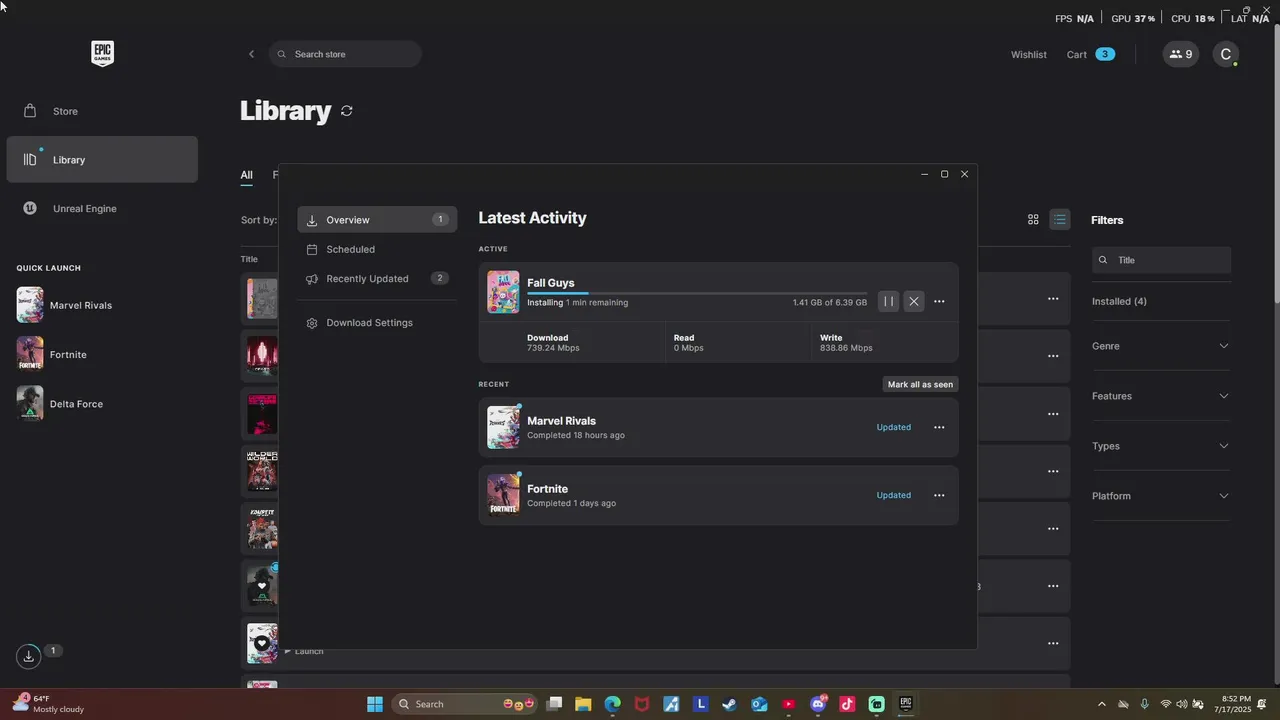Open Fortnite more options in Recent
The height and width of the screenshot is (720, 1280).
[x=939, y=495]
